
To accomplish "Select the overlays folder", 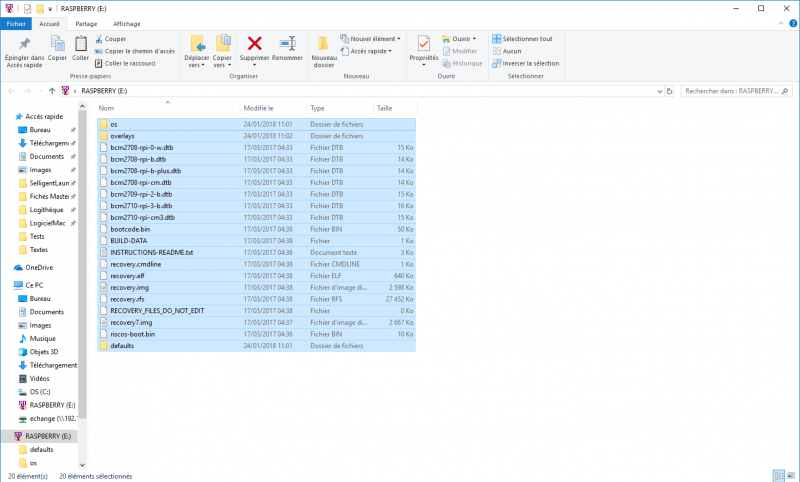I will (256, 136).
